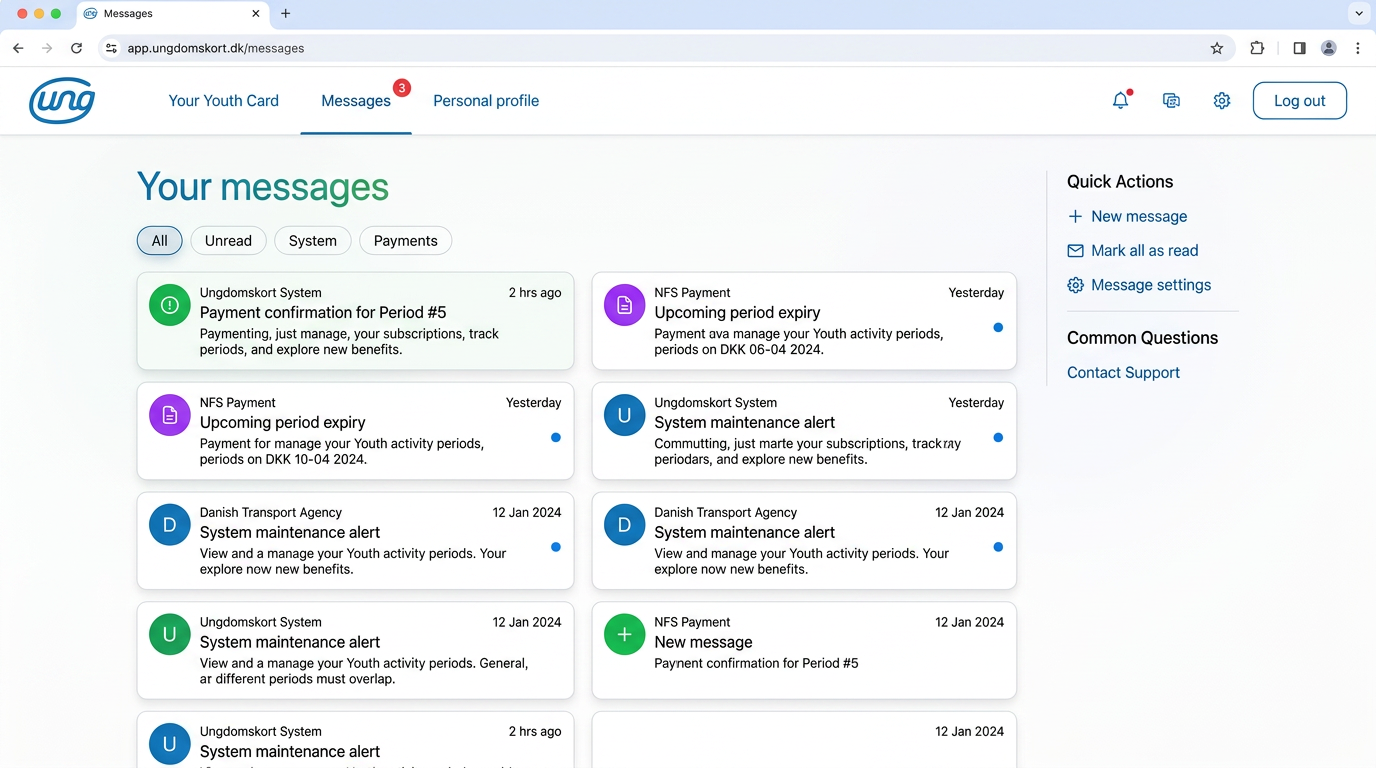Open the Messages navigation tab

coord(356,101)
